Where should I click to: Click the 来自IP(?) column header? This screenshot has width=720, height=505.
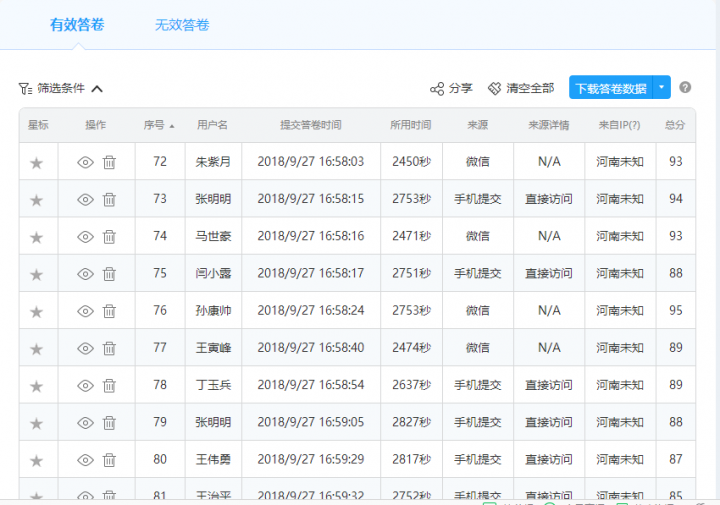point(619,125)
